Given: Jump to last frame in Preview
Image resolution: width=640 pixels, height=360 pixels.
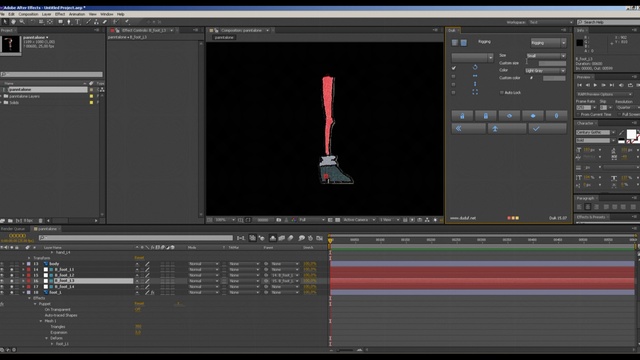Looking at the screenshot, I should pyautogui.click(x=612, y=85).
